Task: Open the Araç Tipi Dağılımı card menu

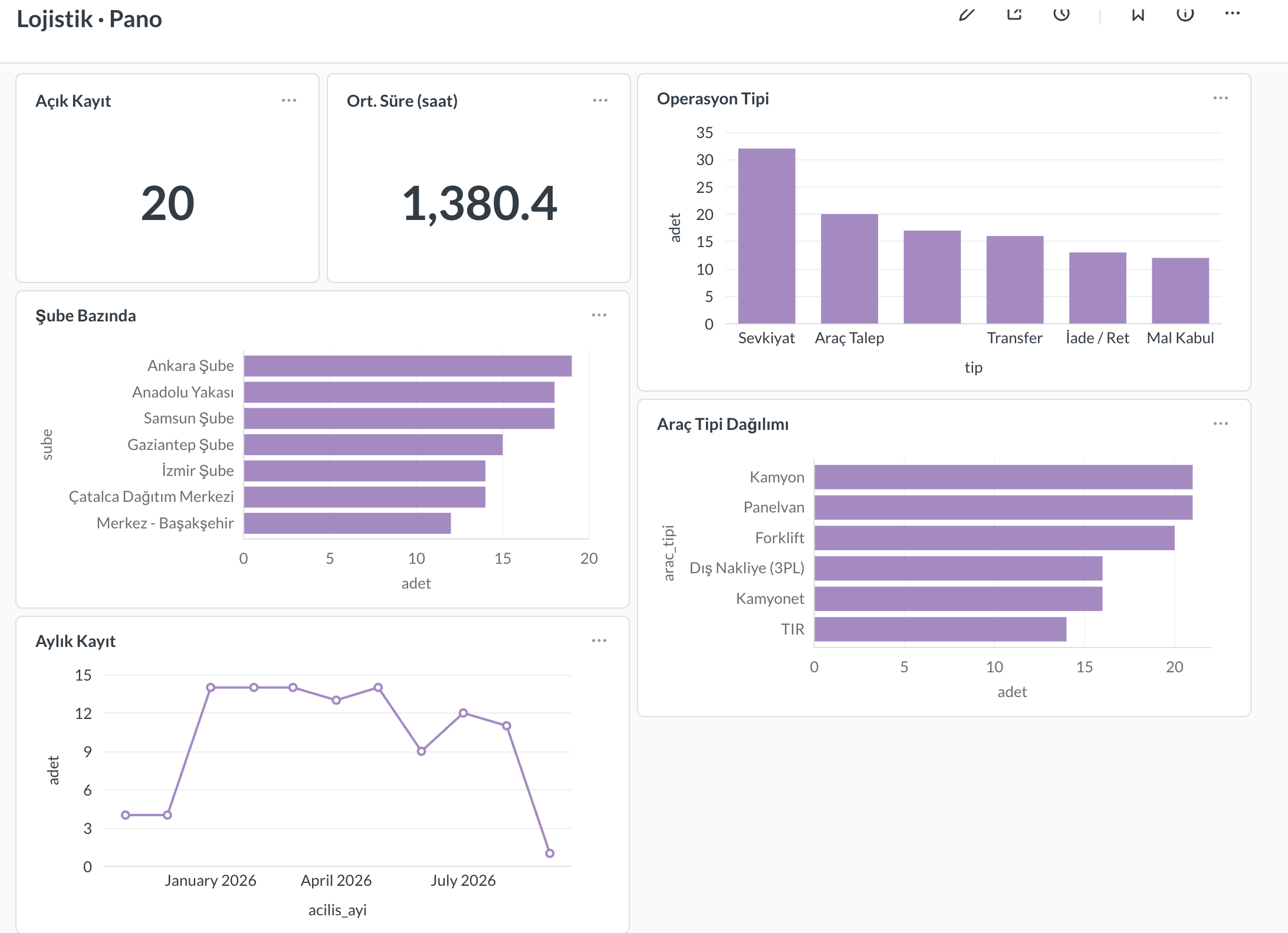Action: pyautogui.click(x=1221, y=423)
